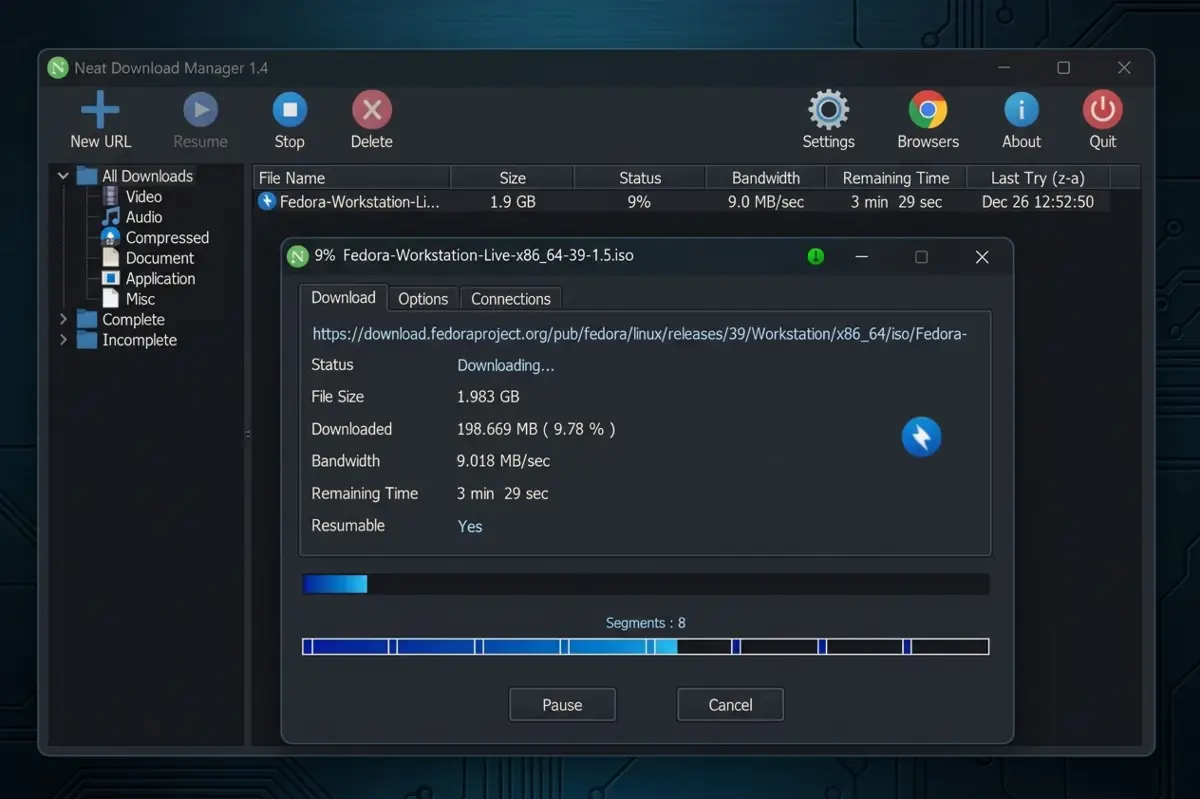Click the New URL plus icon
1200x799 pixels.
(x=100, y=109)
